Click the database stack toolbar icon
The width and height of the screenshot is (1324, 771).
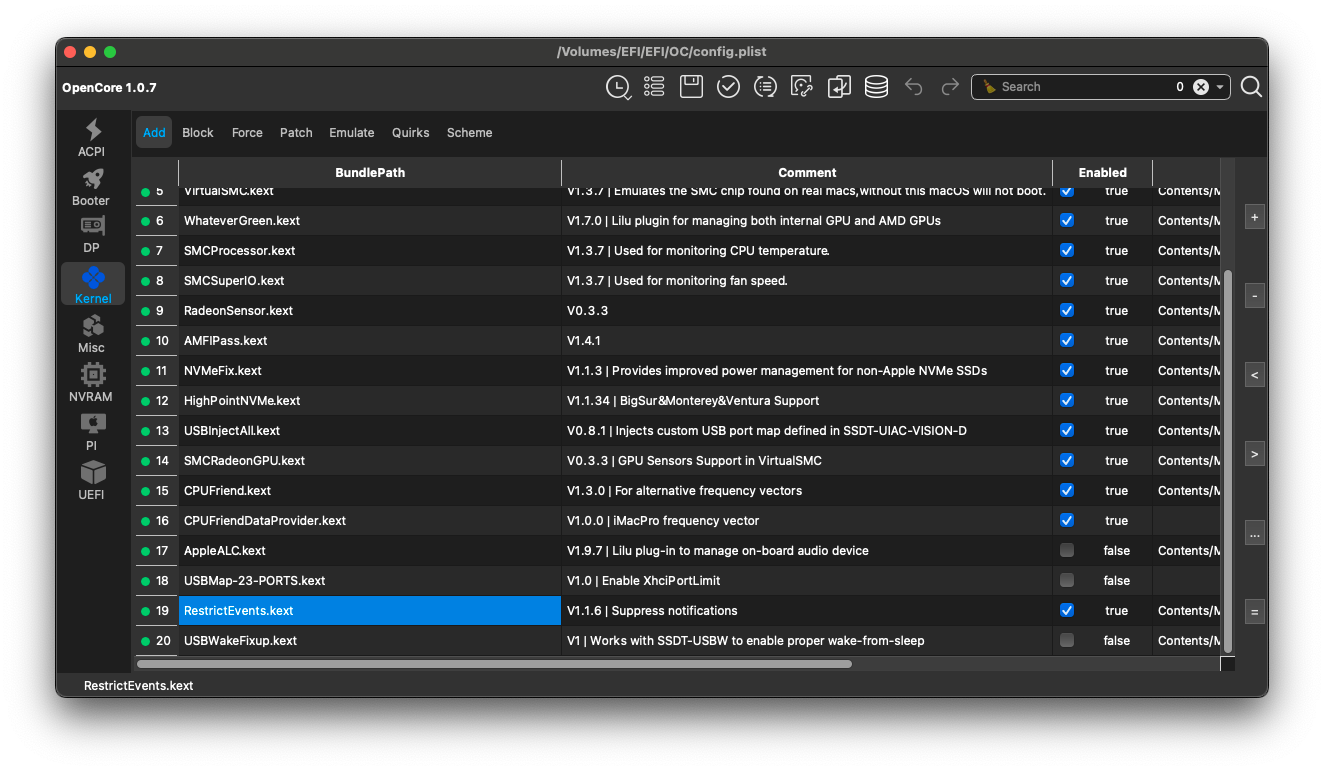[x=876, y=87]
